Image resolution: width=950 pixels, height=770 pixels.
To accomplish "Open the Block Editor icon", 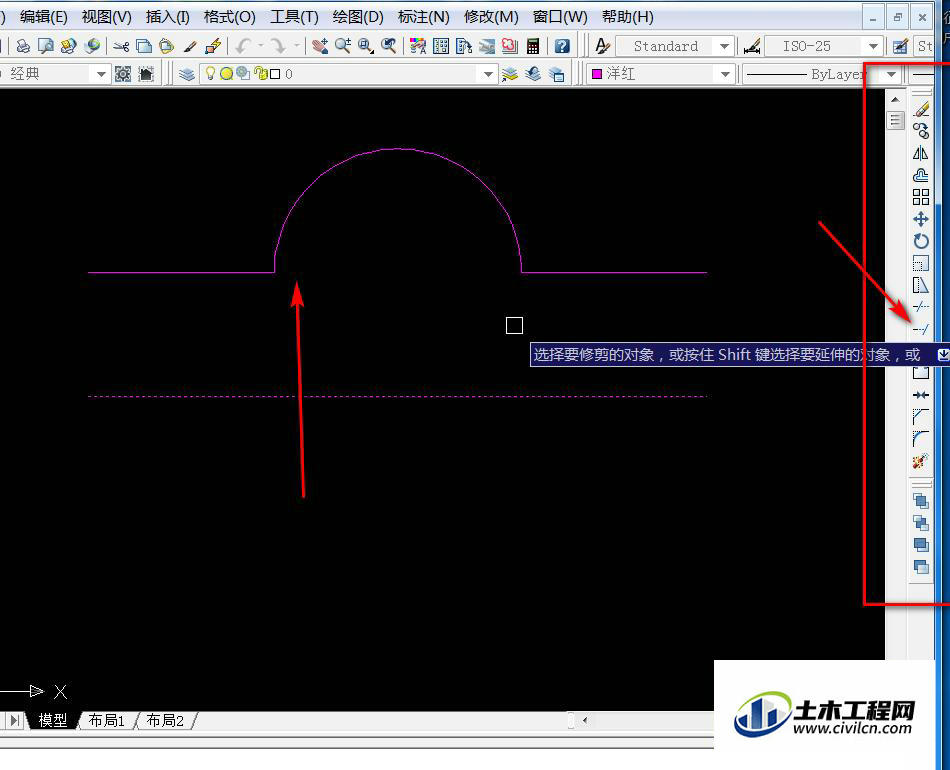I will 213,46.
